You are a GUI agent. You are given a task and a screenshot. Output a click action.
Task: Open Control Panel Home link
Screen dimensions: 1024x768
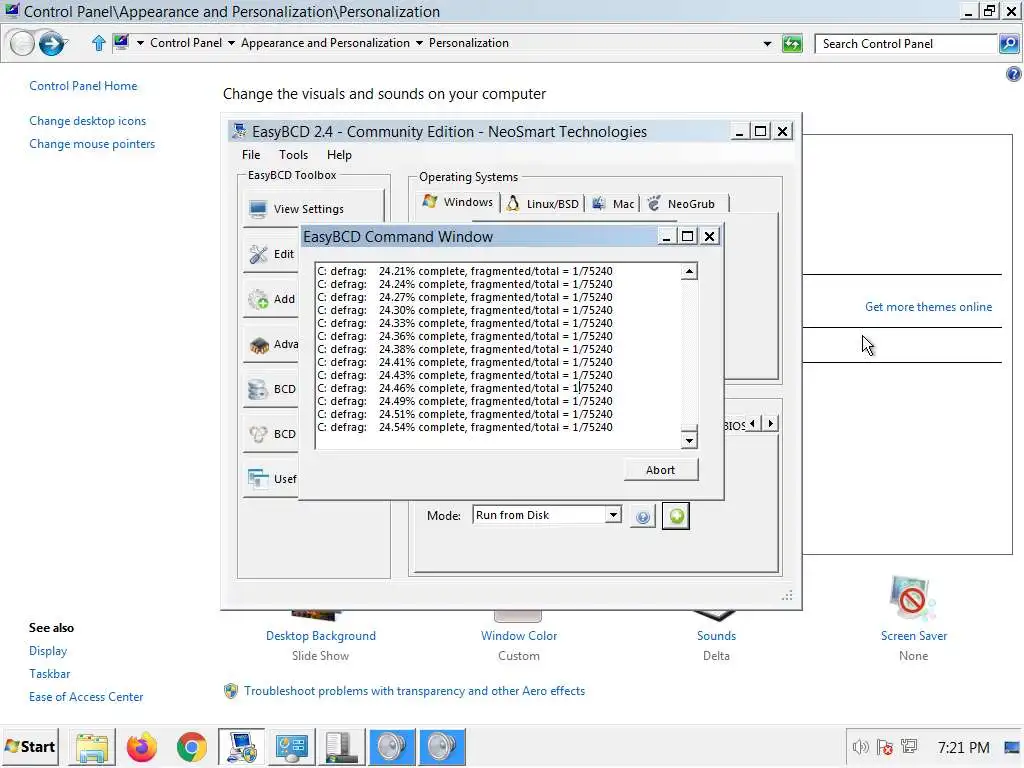point(83,86)
